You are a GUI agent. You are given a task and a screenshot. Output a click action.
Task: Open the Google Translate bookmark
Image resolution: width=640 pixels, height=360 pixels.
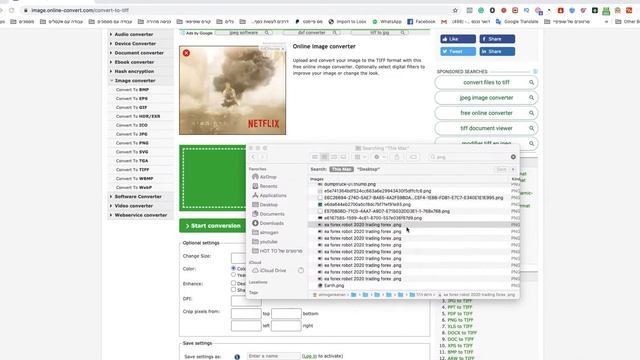pyautogui.click(x=517, y=22)
